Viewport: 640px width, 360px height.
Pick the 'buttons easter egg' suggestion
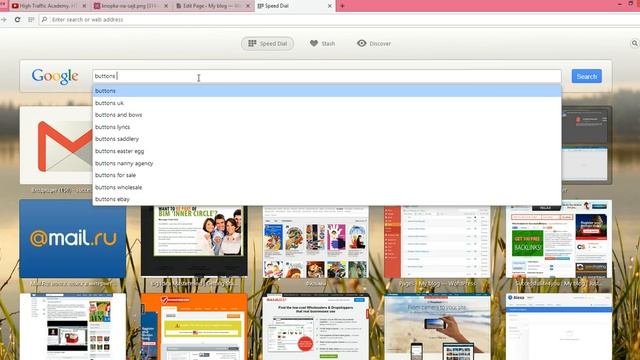327,151
